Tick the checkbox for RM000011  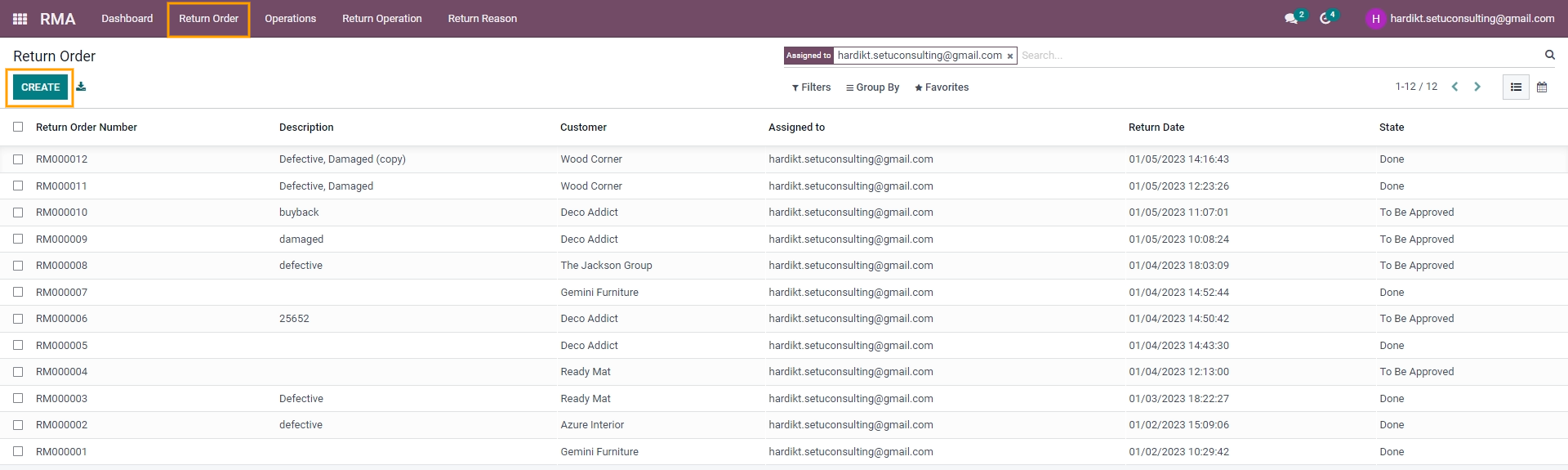(x=18, y=186)
